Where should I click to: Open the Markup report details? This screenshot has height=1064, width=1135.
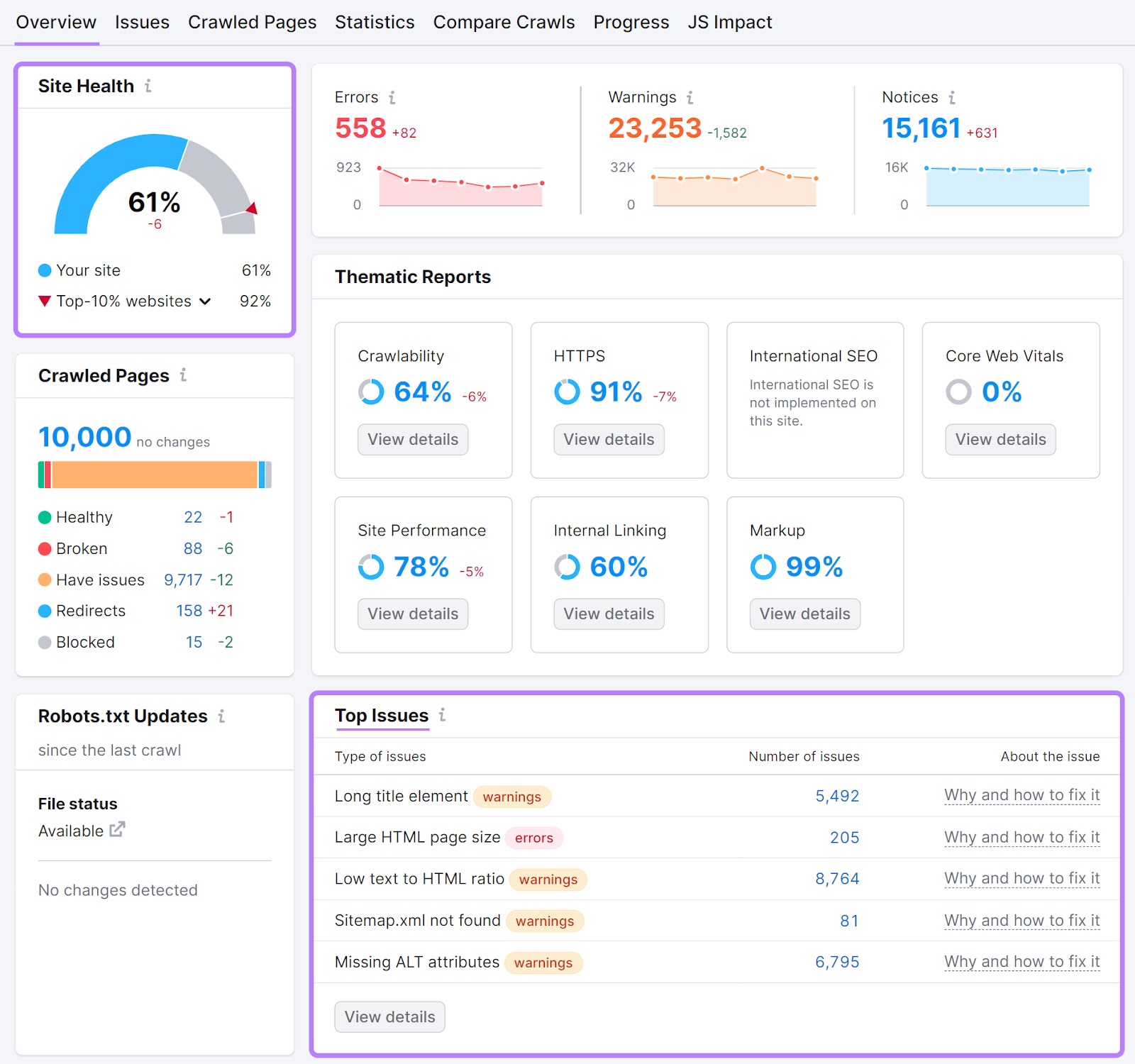point(804,614)
